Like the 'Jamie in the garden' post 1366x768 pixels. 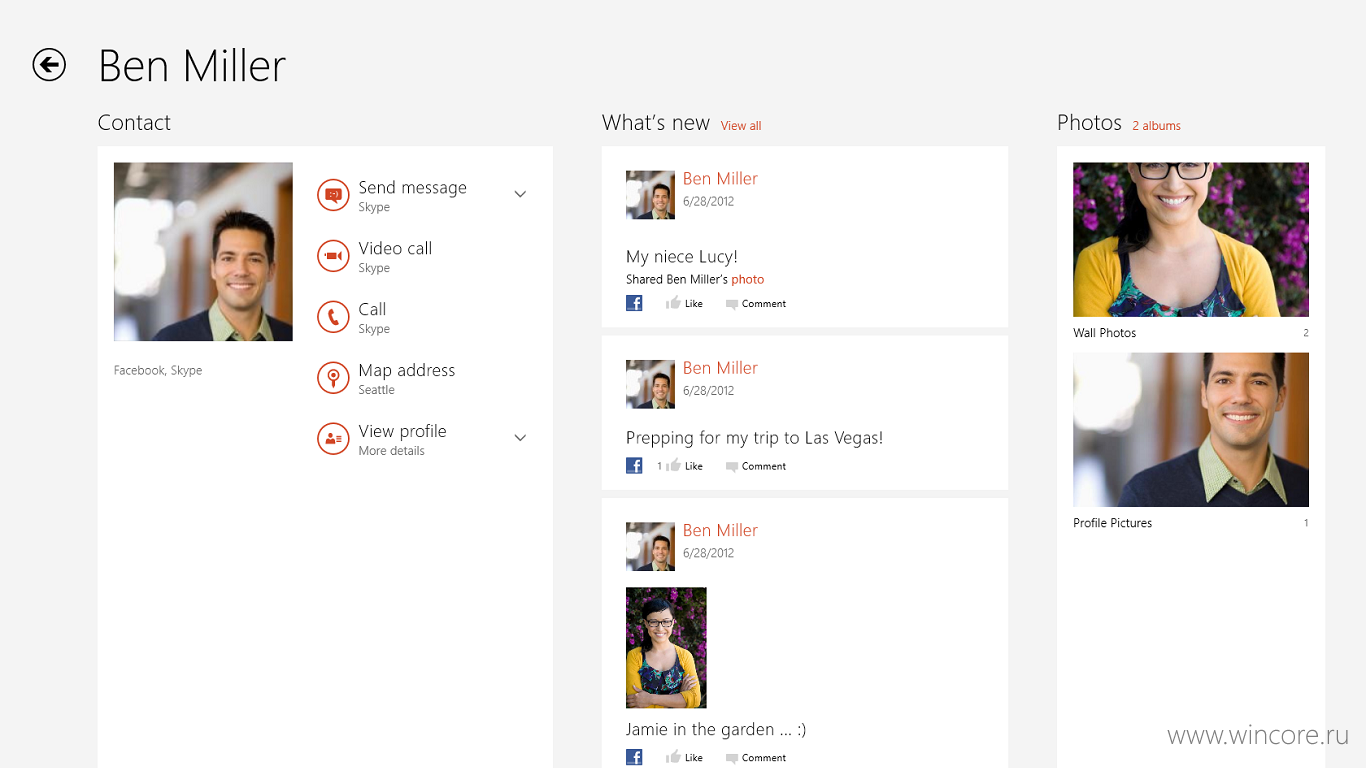[693, 758]
